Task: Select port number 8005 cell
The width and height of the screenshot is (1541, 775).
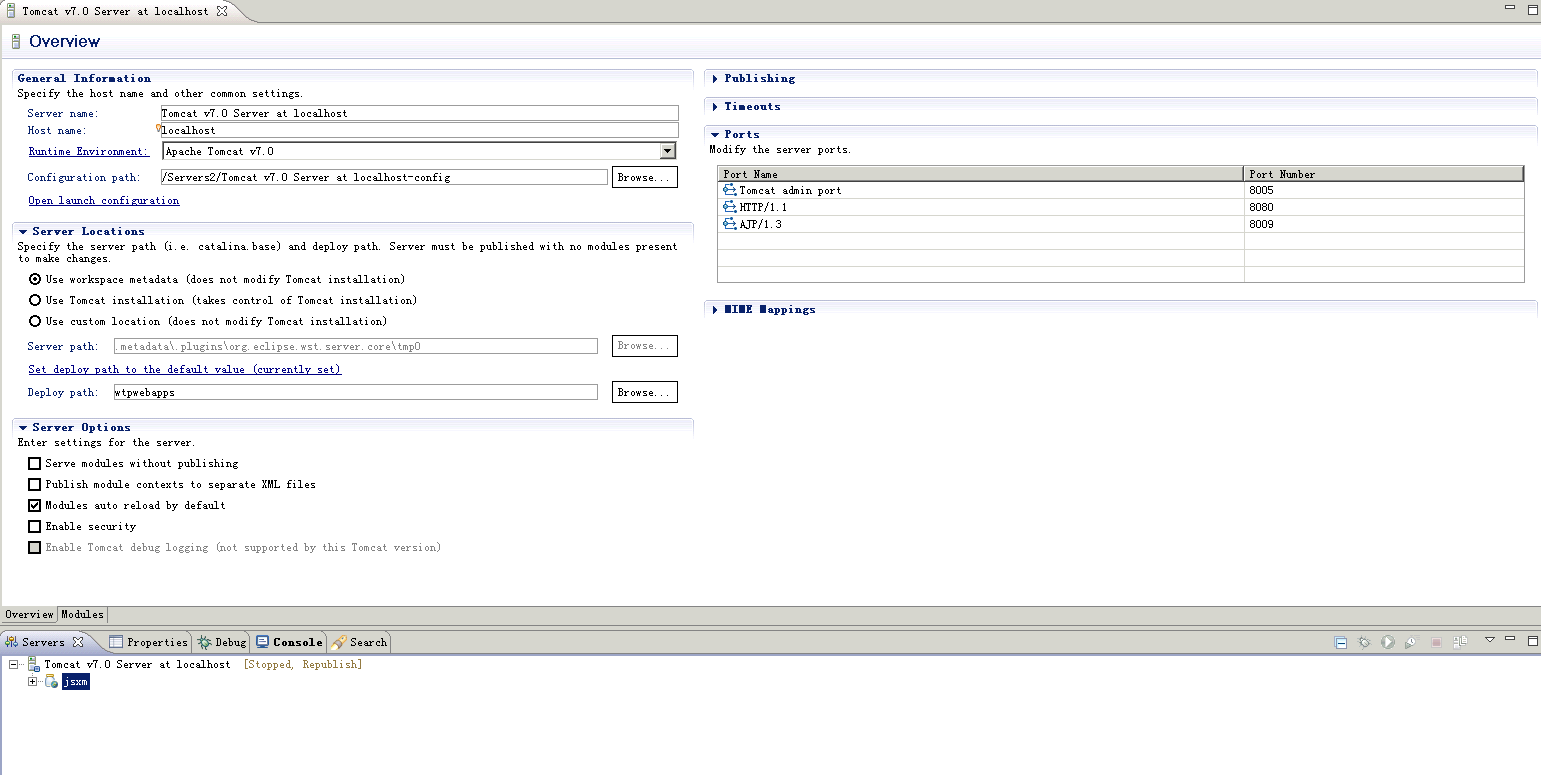Action: pos(1384,190)
